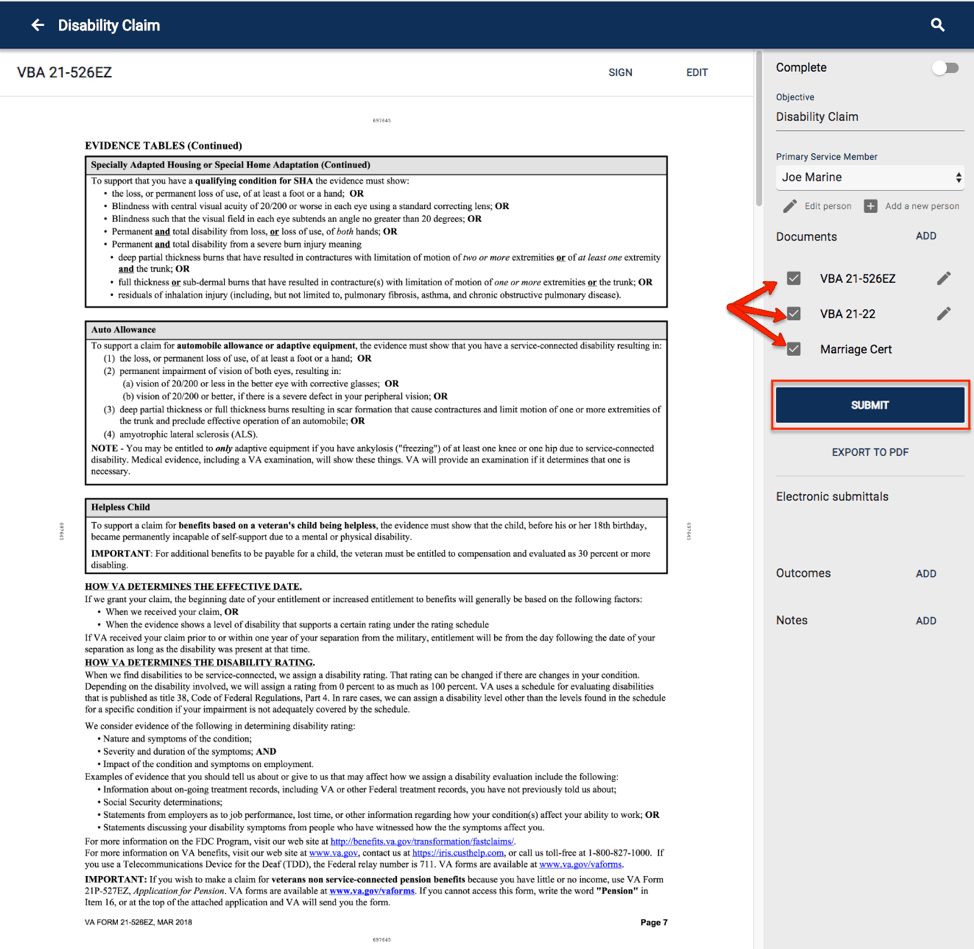Edit VBA 21-526EZ document via pencil icon

[x=944, y=278]
